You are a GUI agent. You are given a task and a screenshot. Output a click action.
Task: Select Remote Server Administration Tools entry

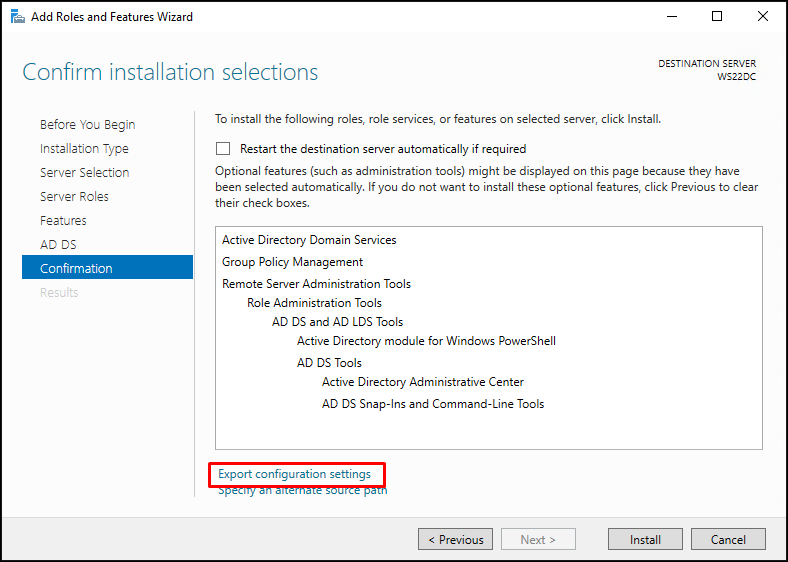(x=317, y=284)
